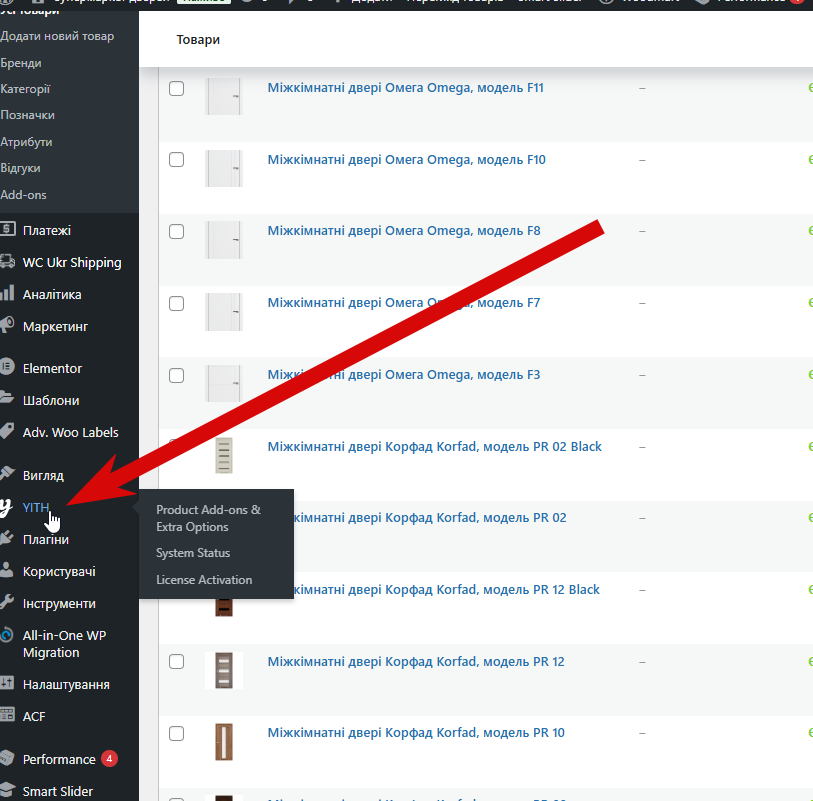Click the Товари page heading
813x801 pixels.
tap(198, 40)
